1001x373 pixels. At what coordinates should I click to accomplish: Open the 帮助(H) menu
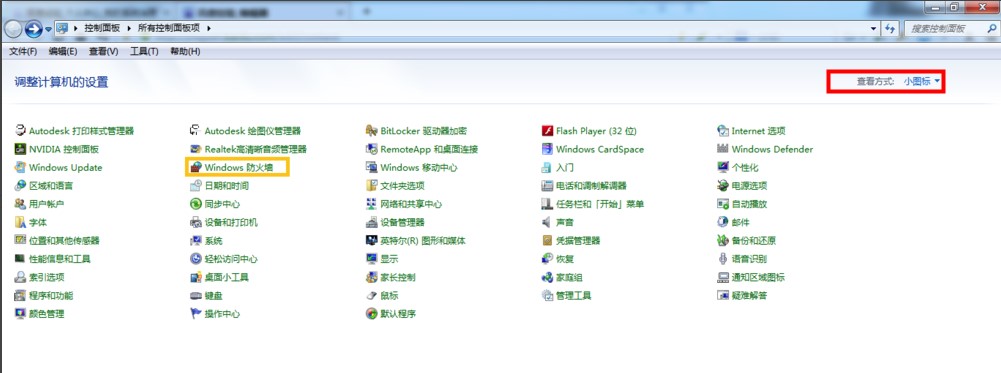(184, 51)
